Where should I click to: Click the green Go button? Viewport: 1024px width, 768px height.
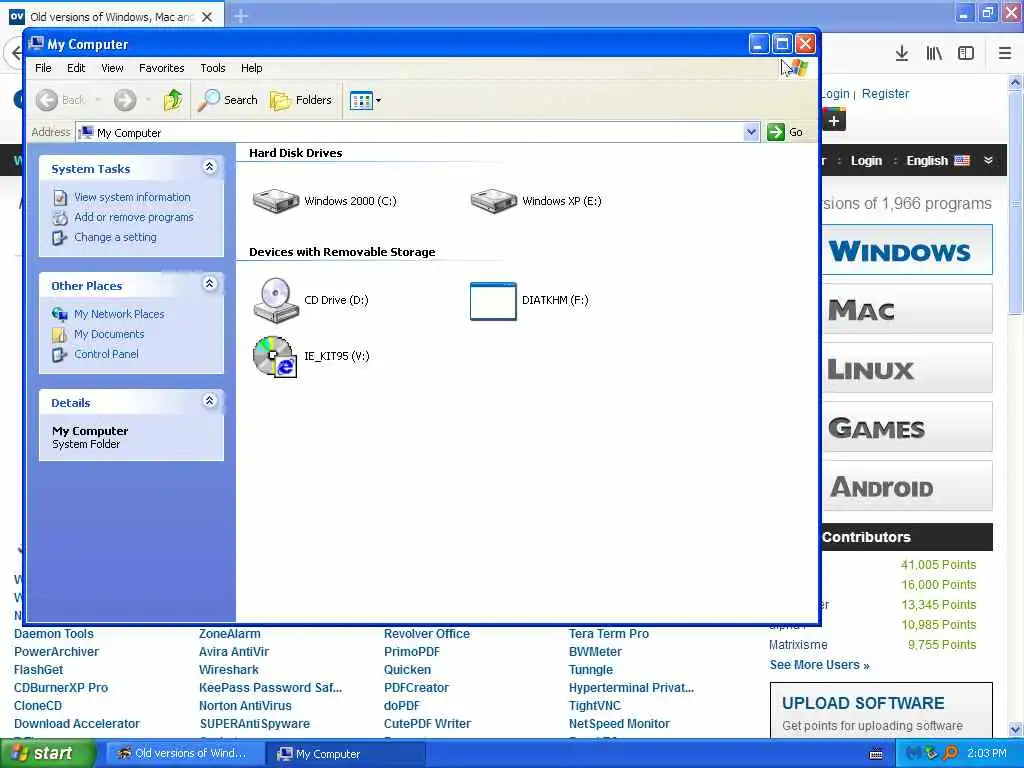[786, 132]
